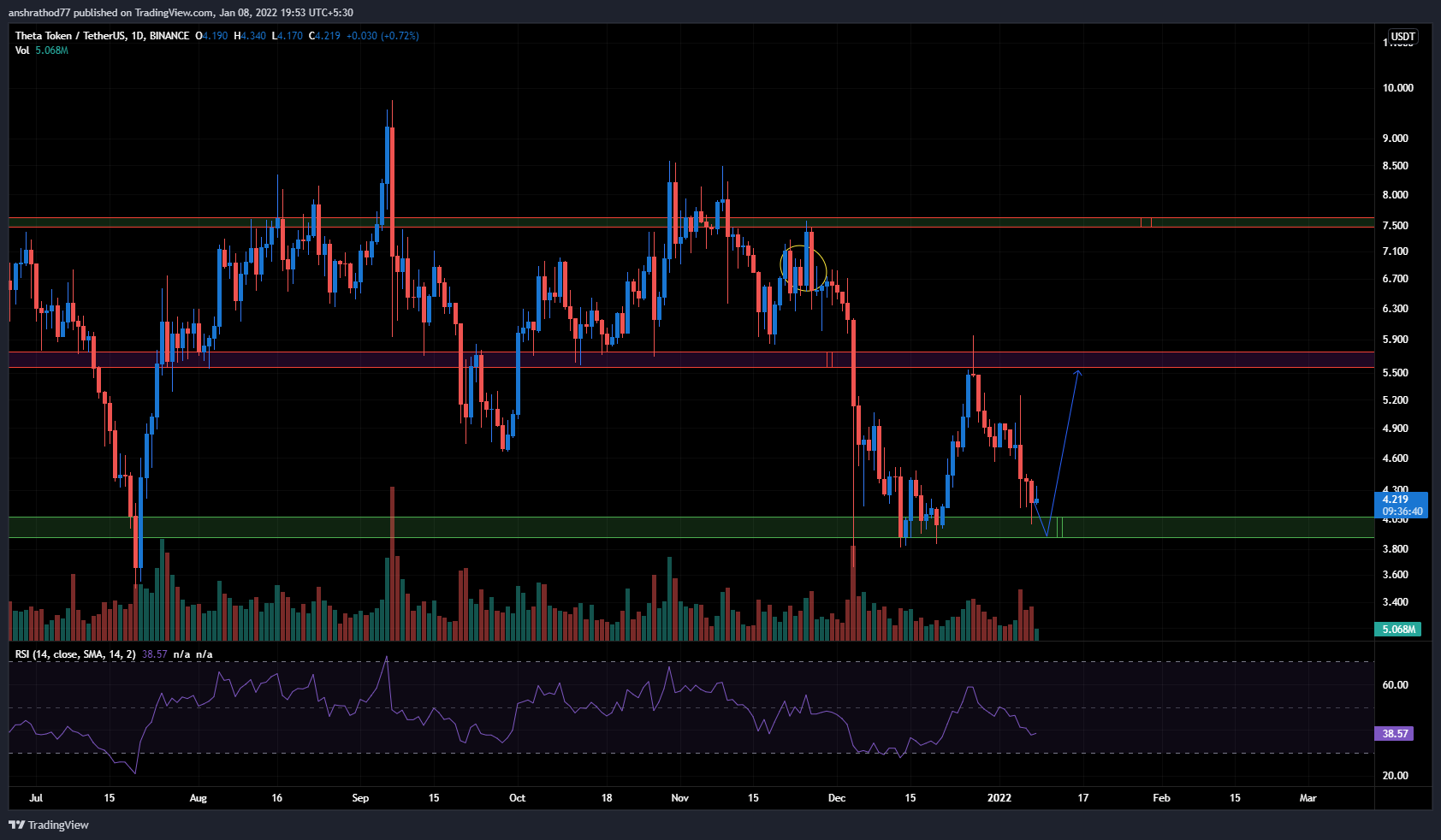This screenshot has width=1441, height=840.
Task: Click the Sep label on time axis
Action: tap(360, 798)
